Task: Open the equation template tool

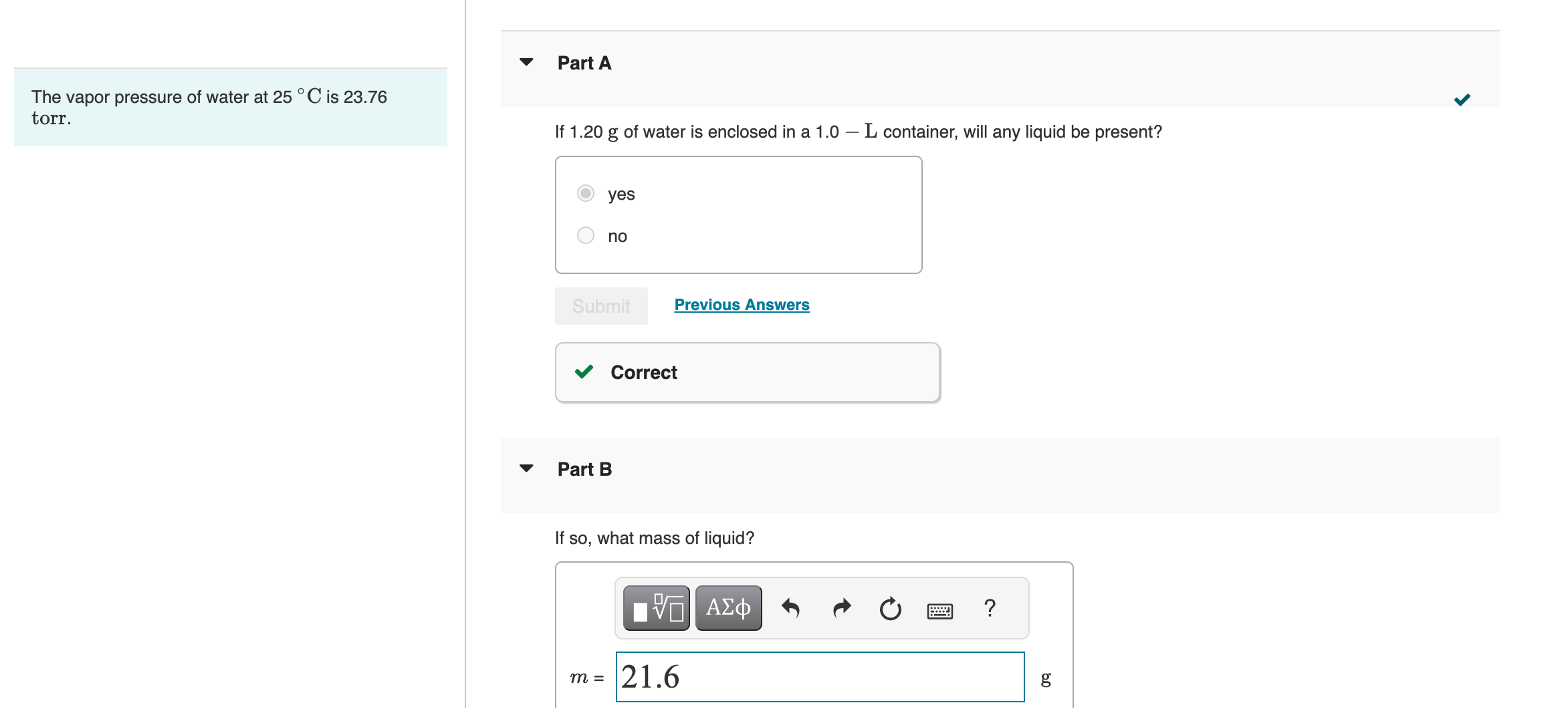Action: point(656,607)
